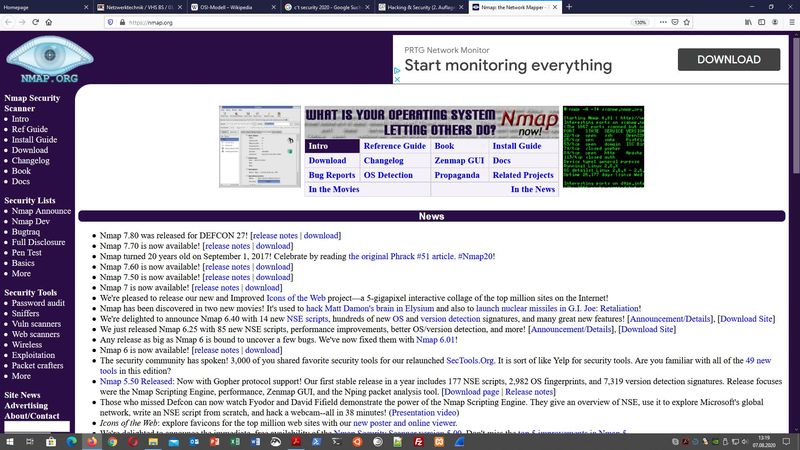Close the PRTG ad via X icon
Screen dimensions: 800x450
[397, 79]
